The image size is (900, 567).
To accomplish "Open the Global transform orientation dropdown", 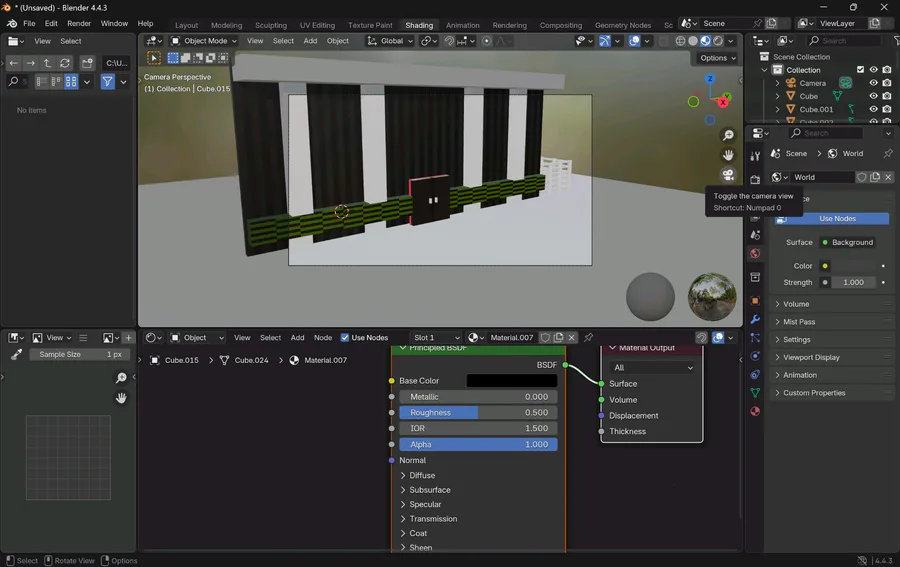I will pyautogui.click(x=390, y=41).
